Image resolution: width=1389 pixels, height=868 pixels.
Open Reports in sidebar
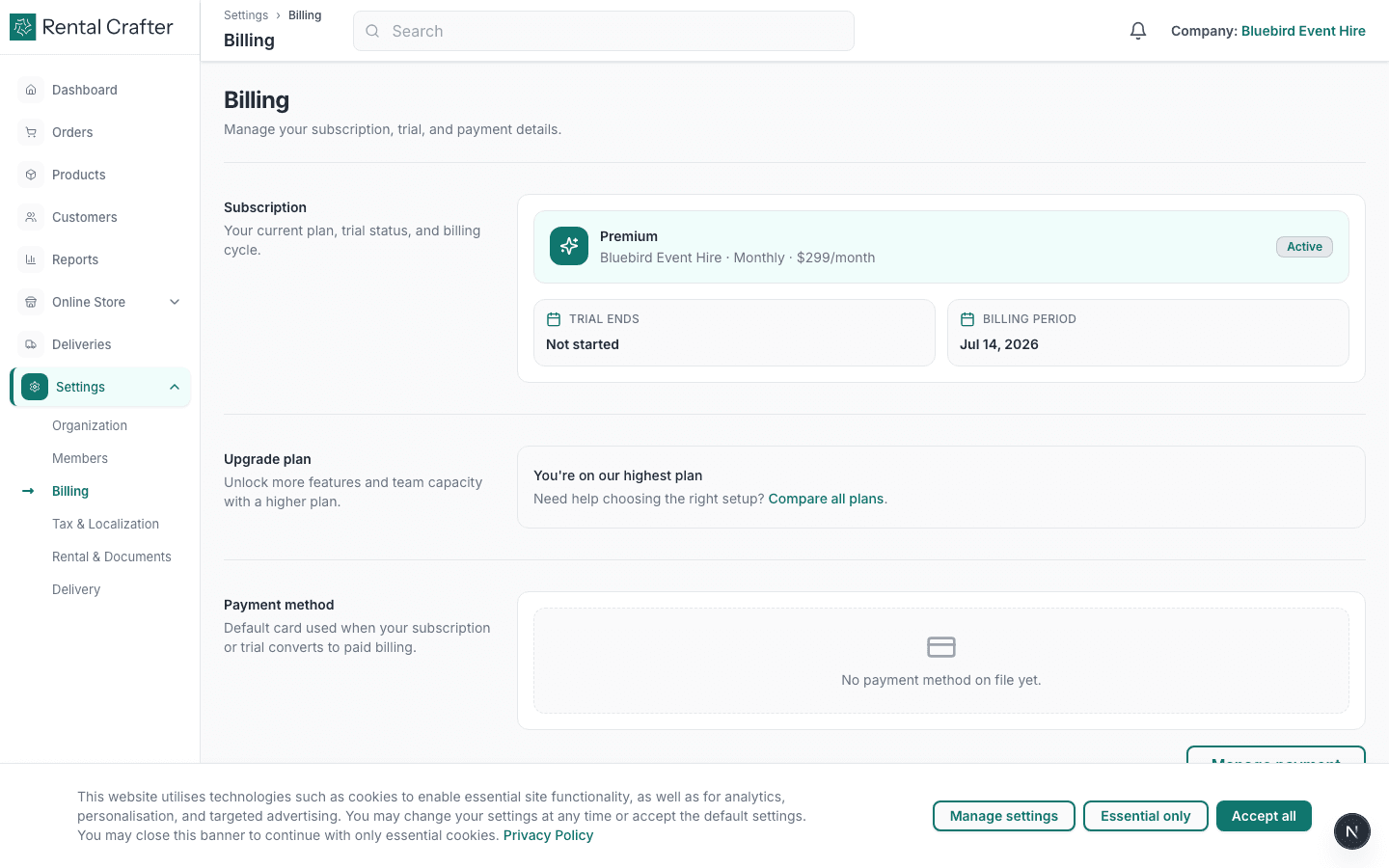click(x=100, y=259)
